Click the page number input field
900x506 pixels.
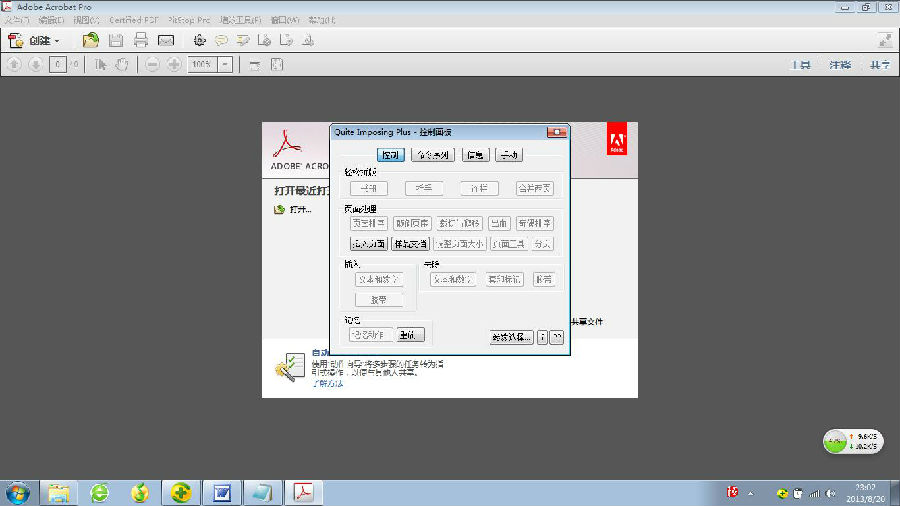(57, 65)
